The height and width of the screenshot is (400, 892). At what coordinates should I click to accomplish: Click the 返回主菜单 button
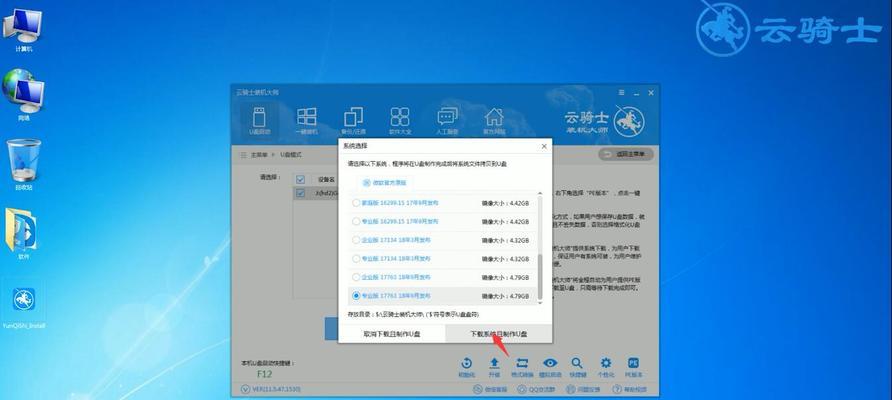626,154
